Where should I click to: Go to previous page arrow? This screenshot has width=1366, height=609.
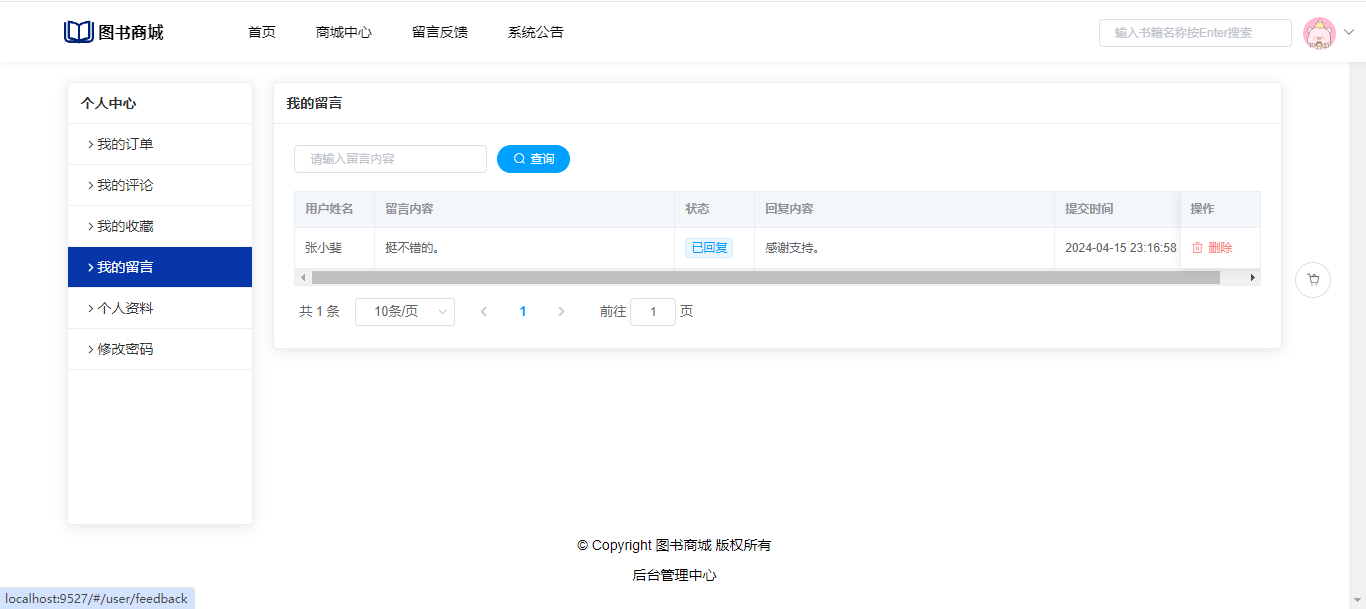484,312
